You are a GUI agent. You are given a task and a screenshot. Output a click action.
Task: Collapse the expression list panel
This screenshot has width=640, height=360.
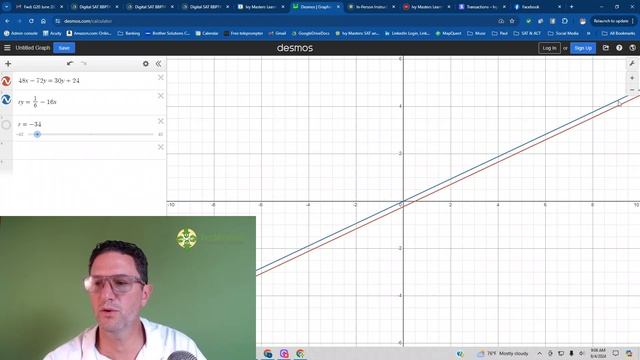pyautogui.click(x=158, y=64)
